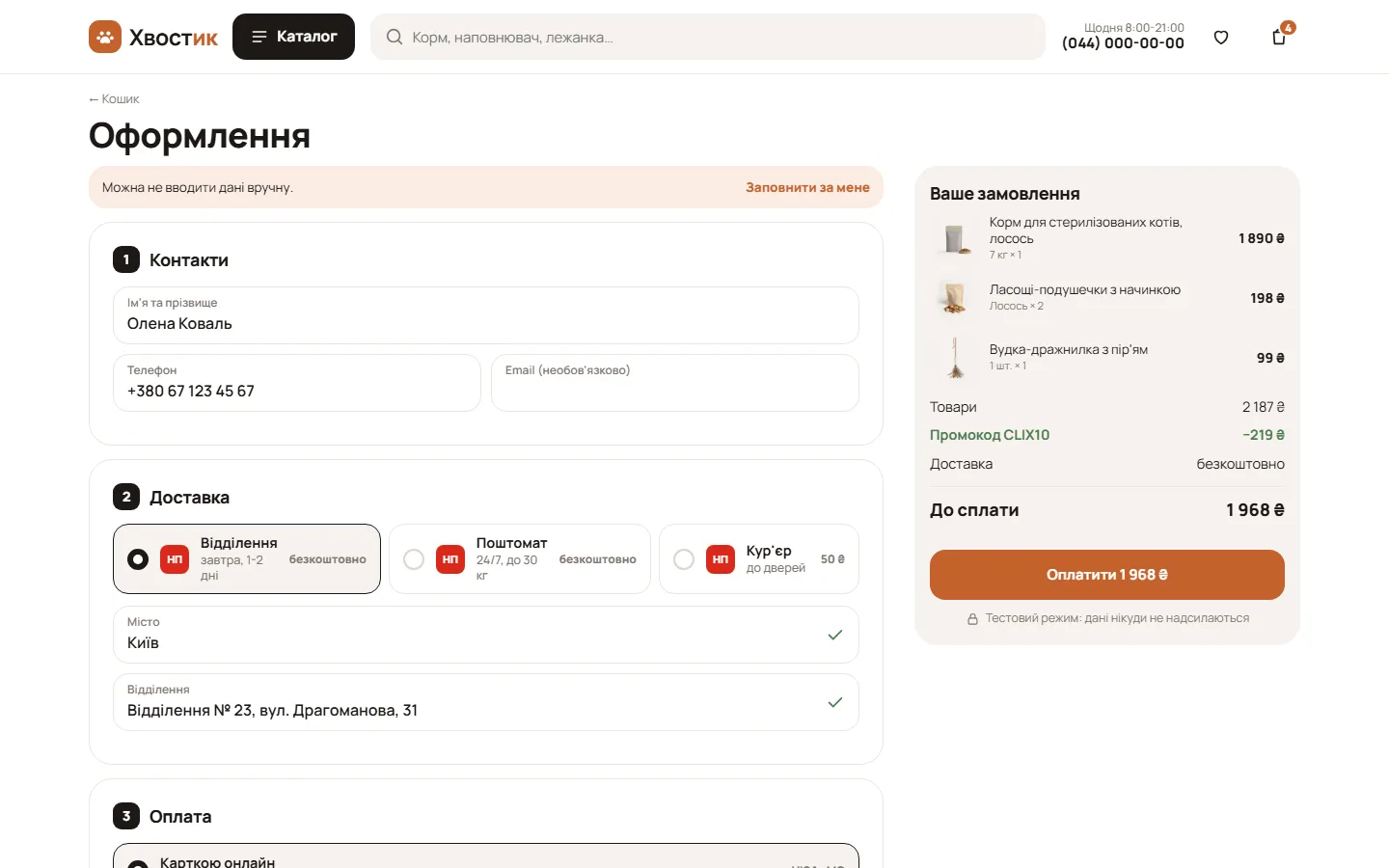Edit the Ім'я та прізвище field

(486, 315)
